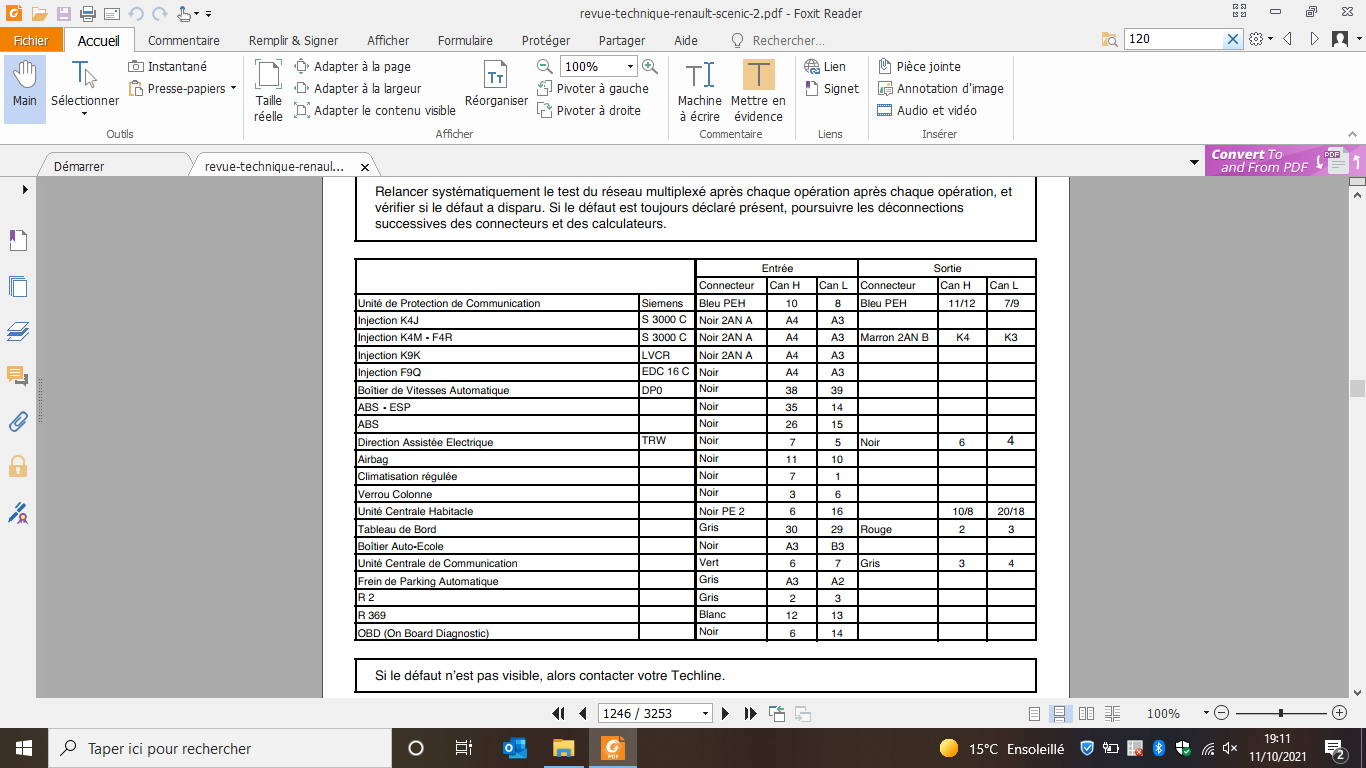Rotate view with Pivoter à gauche
Viewport: 1366px width, 768px height.
point(593,88)
